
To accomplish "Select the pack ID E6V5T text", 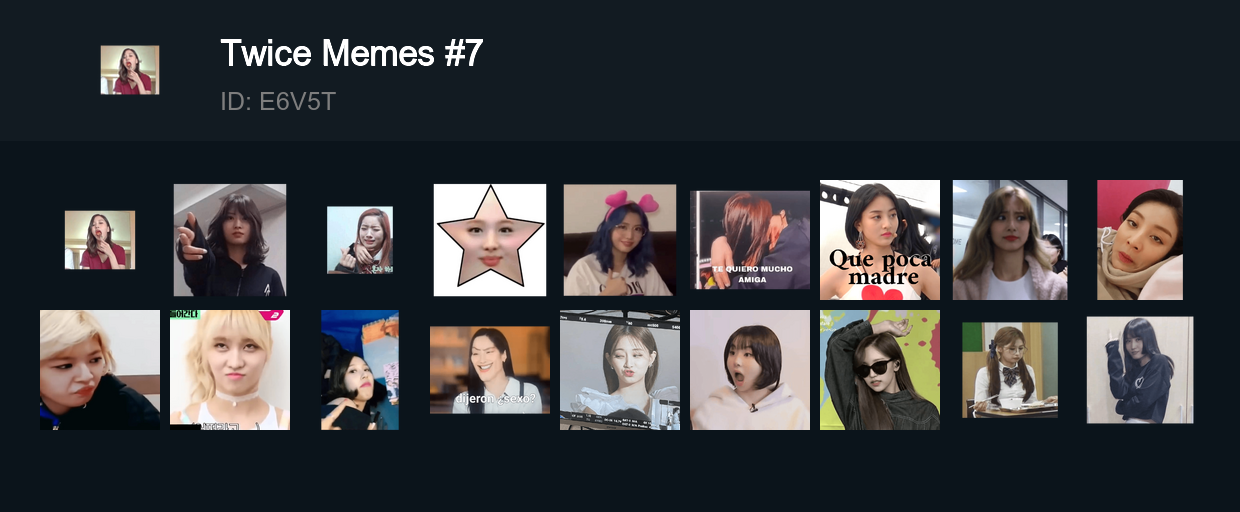I will pos(277,102).
